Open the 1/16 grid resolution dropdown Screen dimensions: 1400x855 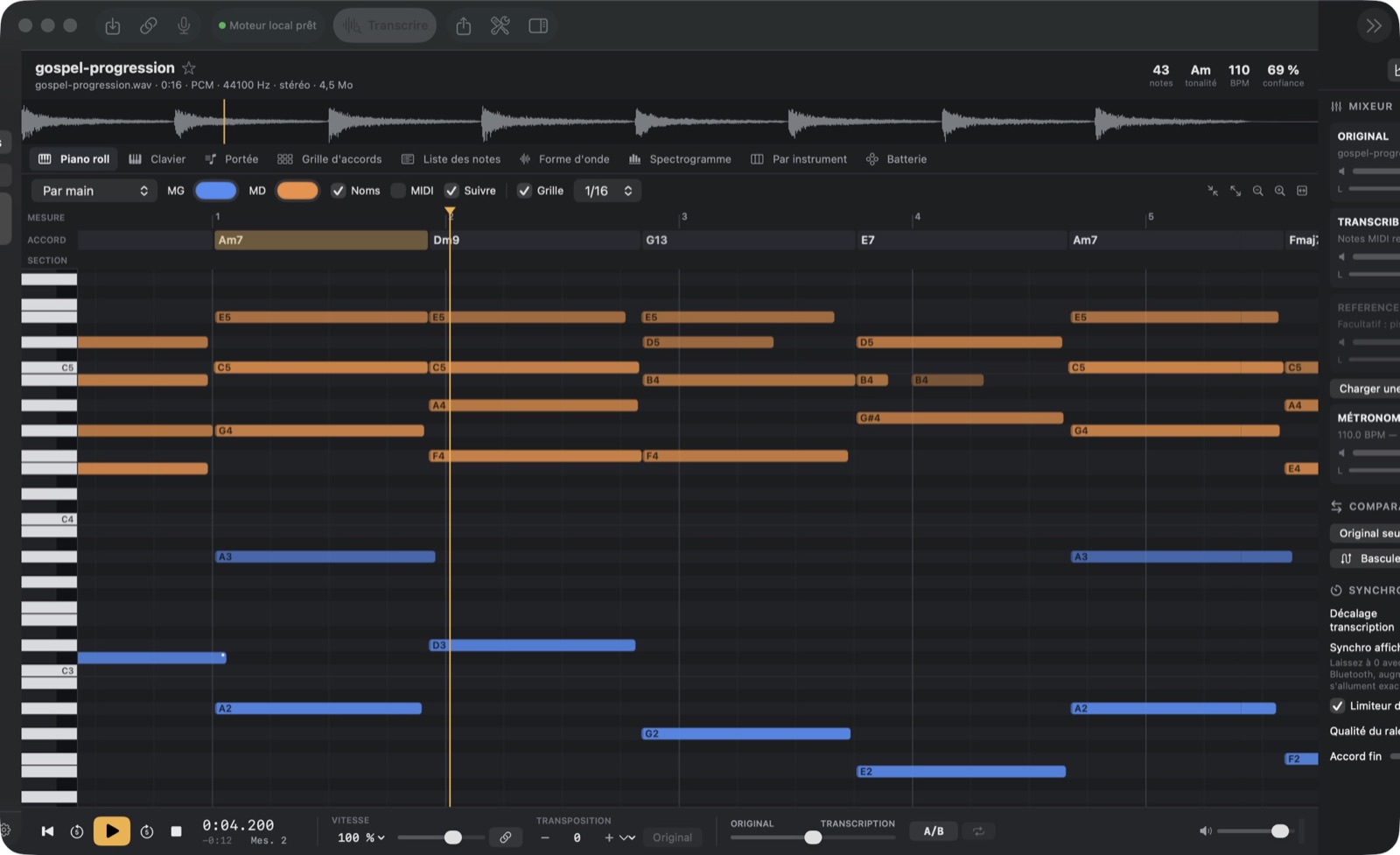(x=607, y=191)
